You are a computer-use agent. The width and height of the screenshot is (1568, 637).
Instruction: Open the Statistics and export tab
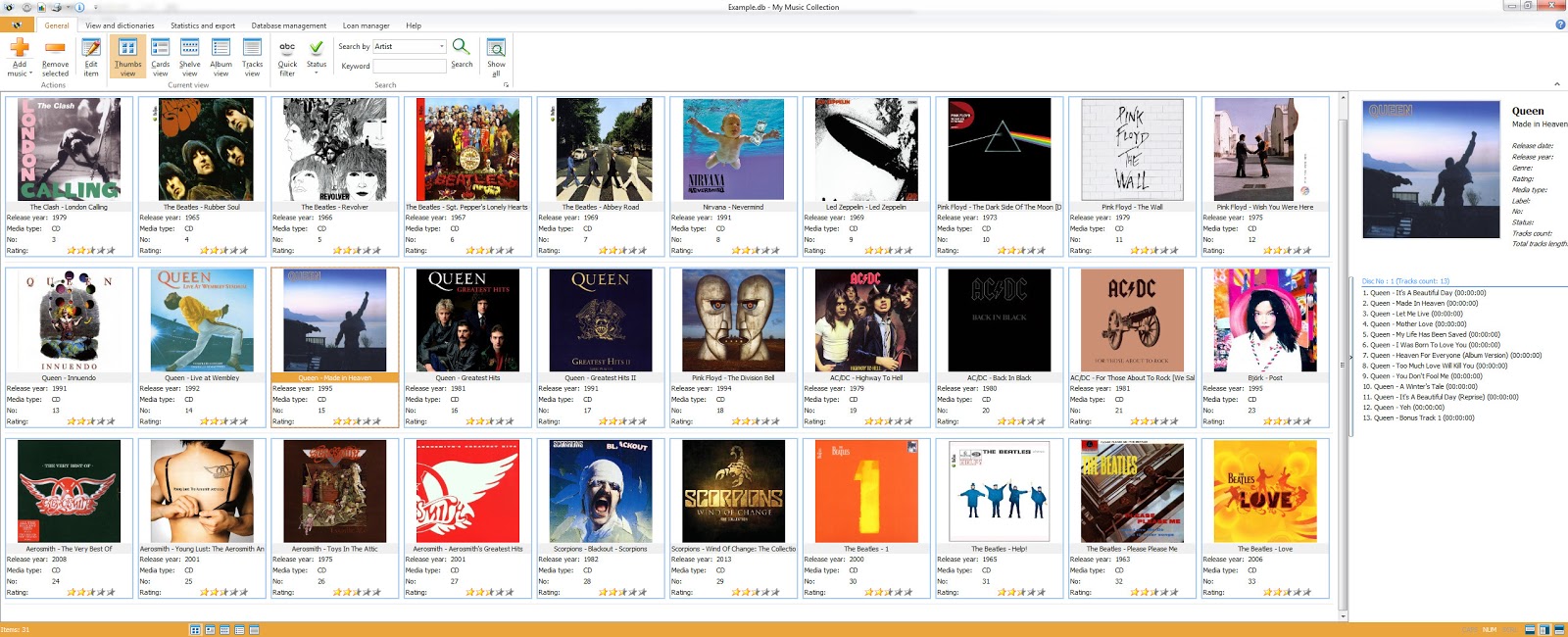pyautogui.click(x=203, y=25)
